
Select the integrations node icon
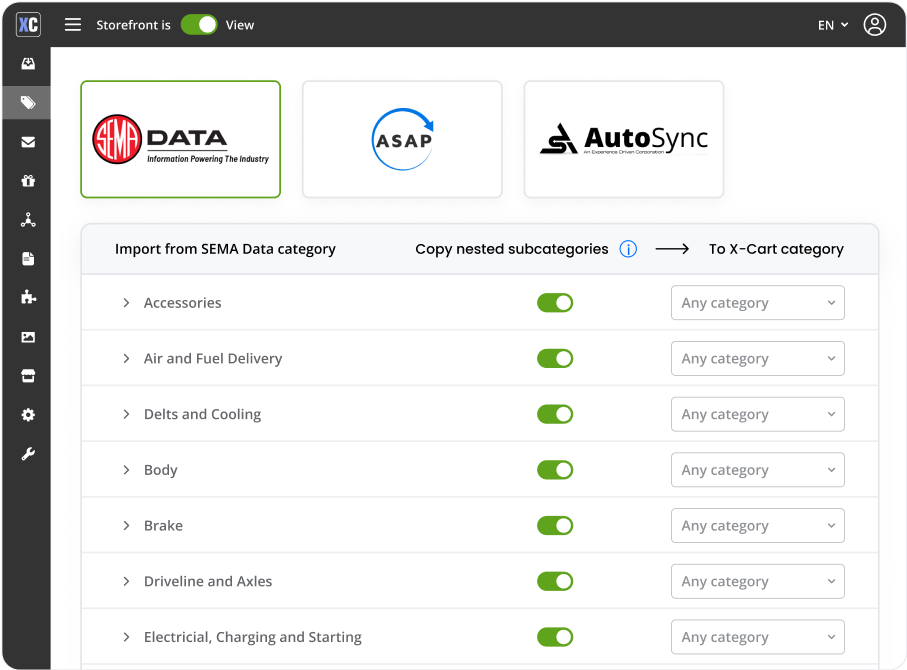(x=27, y=219)
